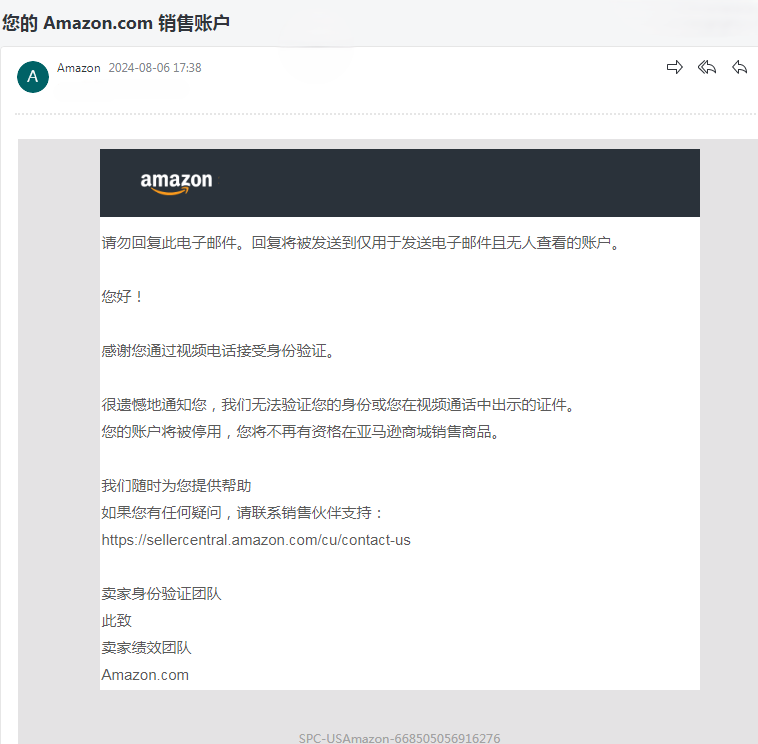Click the line 感谢您通过视频电话接受身份验证
This screenshot has height=744, width=758.
[x=218, y=350]
